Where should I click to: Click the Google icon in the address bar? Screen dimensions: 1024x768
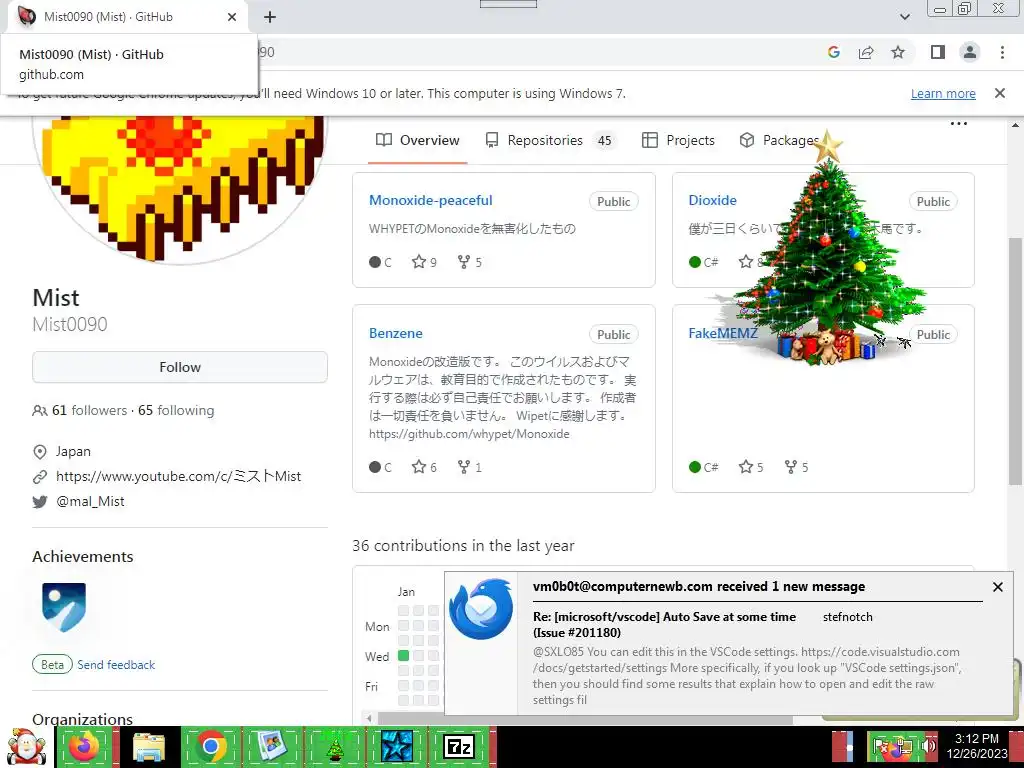833,52
